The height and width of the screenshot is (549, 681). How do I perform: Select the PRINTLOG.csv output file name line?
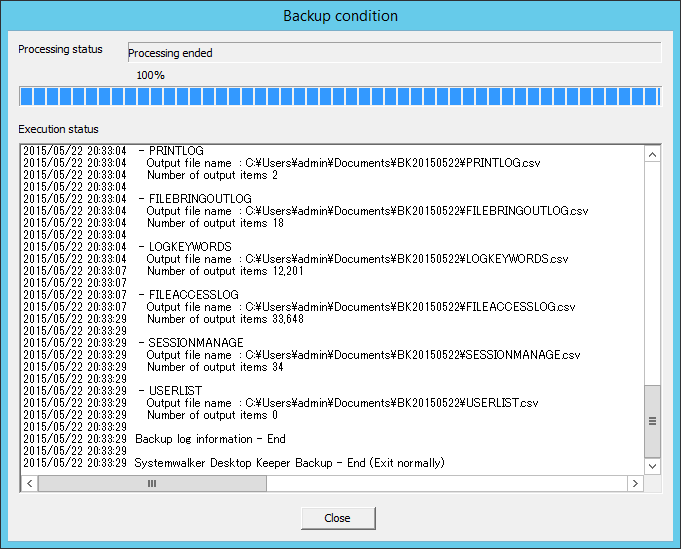pyautogui.click(x=343, y=163)
